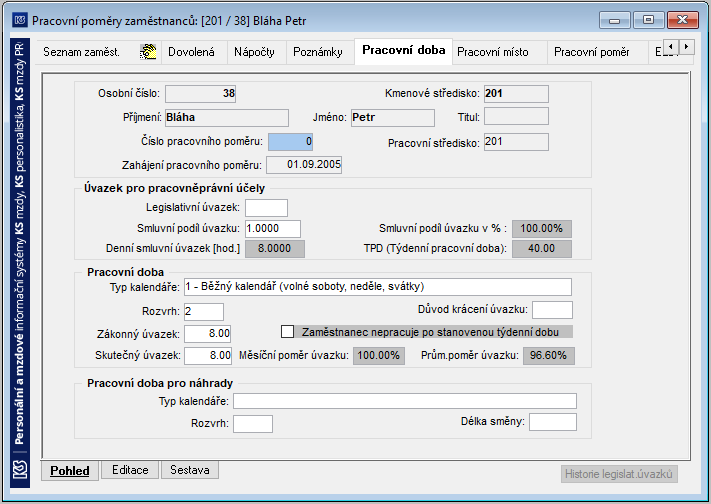Click the Denní smluvní úvazek value 8.0000
The height and width of the screenshot is (504, 711).
click(x=275, y=249)
